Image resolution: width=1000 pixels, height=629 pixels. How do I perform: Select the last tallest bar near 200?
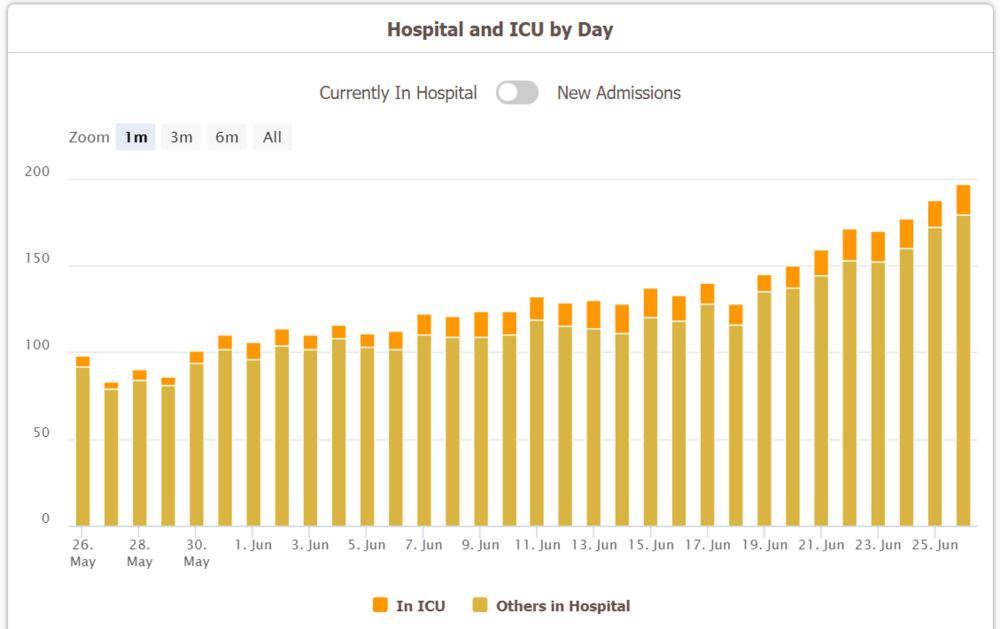[963, 356]
